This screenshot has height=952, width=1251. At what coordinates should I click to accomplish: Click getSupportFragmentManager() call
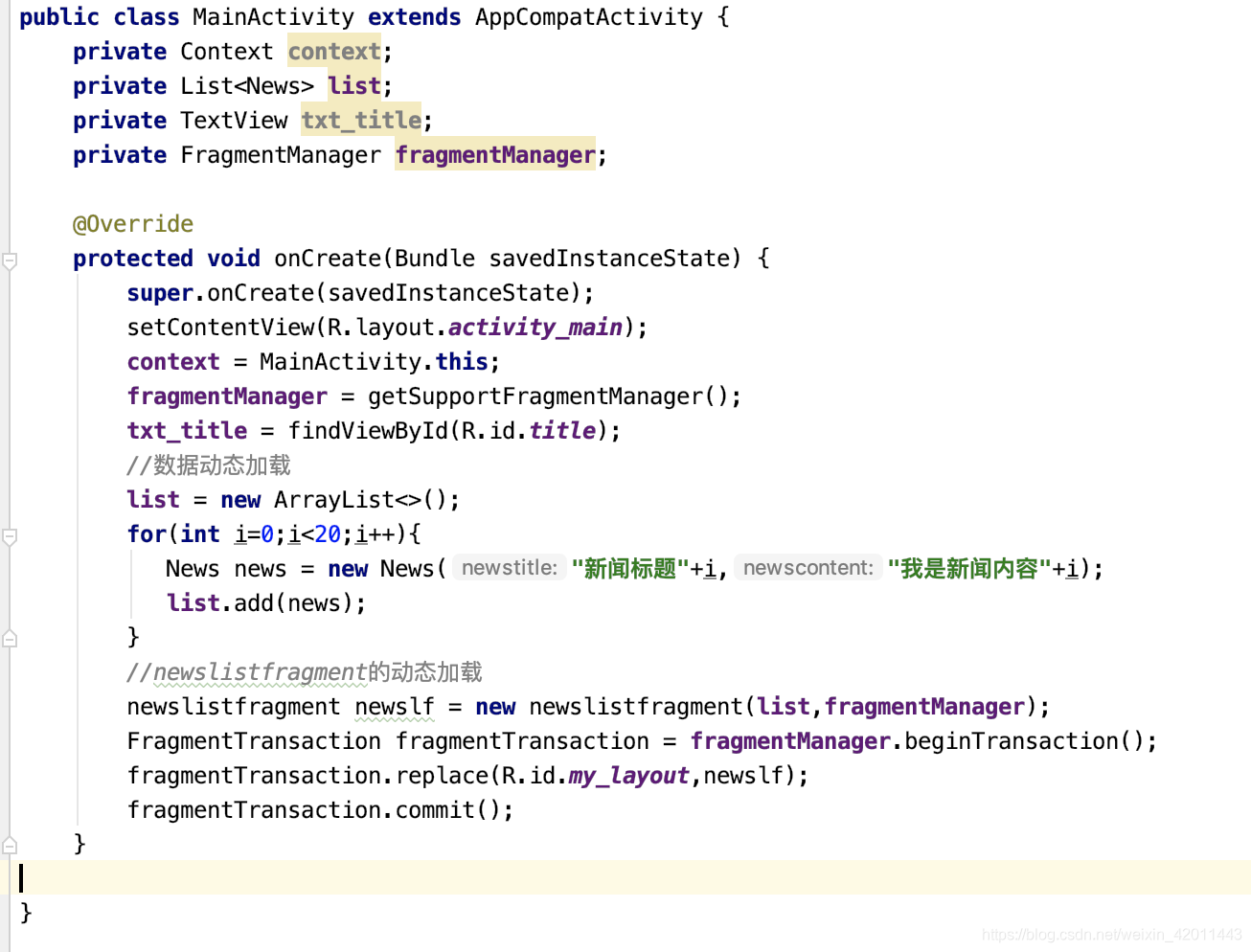pyautogui.click(x=549, y=397)
